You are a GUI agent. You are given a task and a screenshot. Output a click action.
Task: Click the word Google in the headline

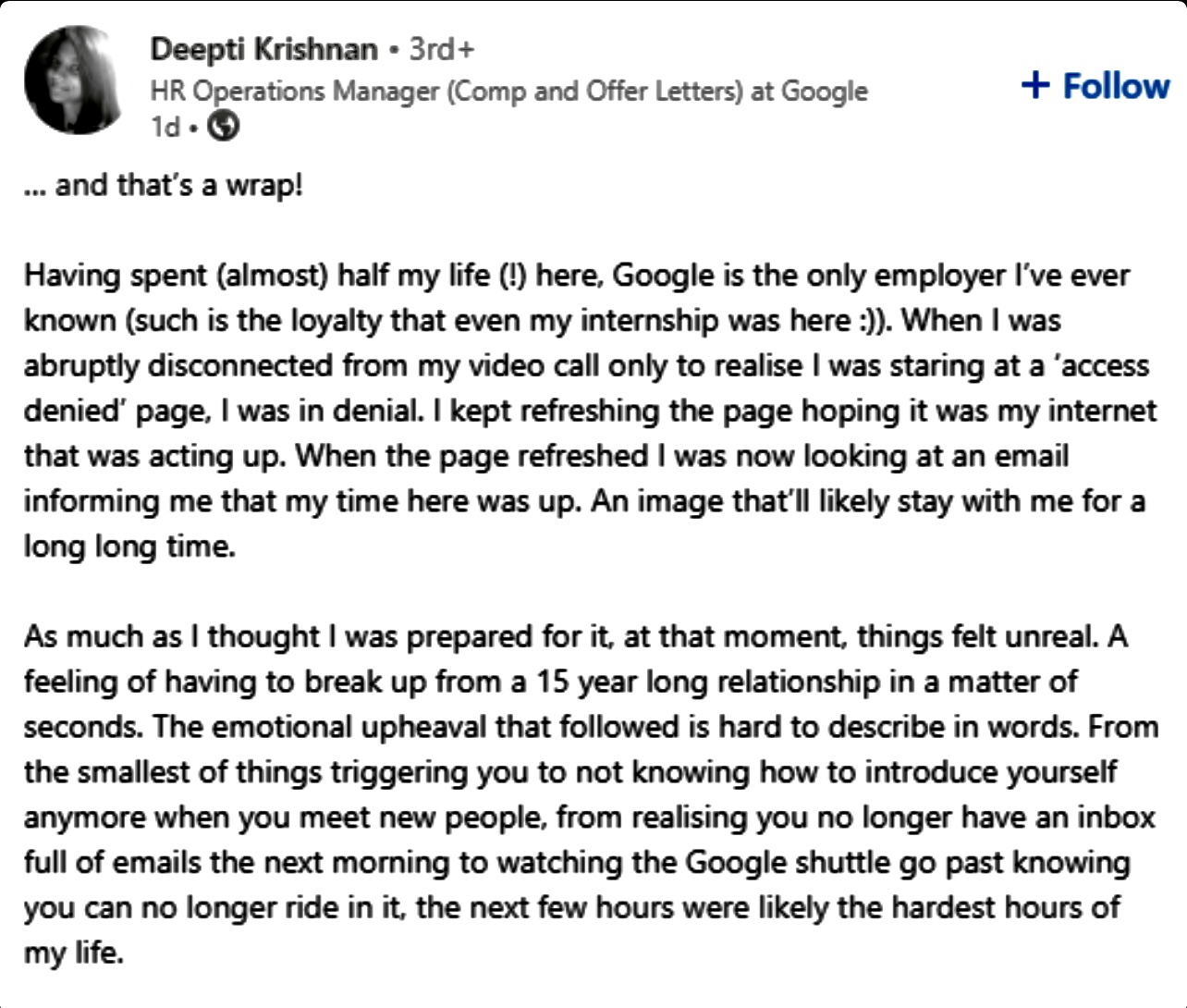[x=825, y=91]
